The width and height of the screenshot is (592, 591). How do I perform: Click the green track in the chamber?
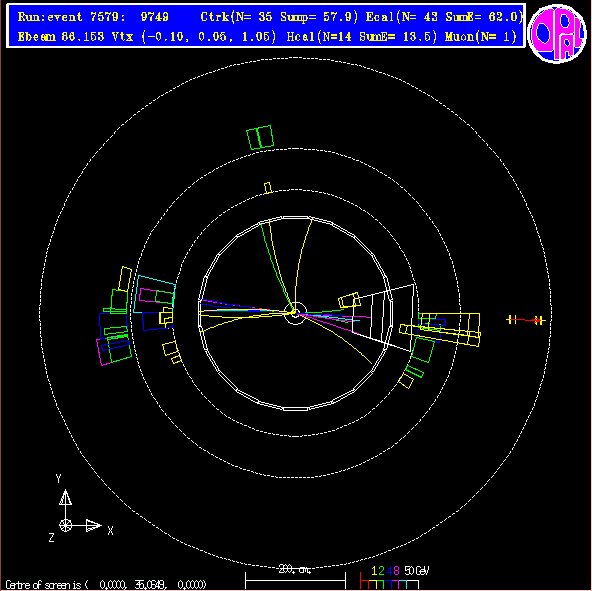277,267
